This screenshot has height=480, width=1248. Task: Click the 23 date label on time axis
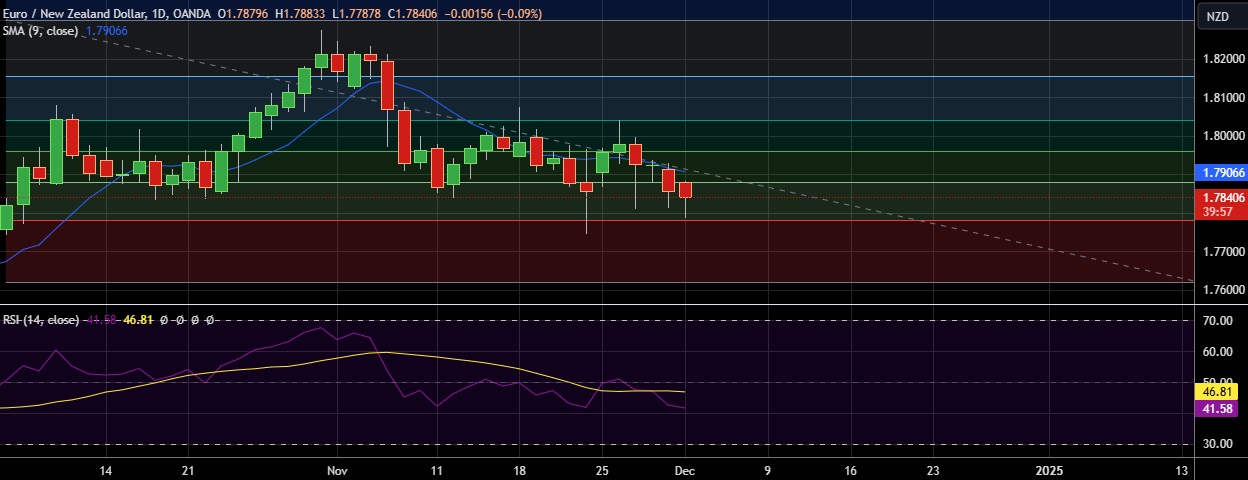coord(934,469)
